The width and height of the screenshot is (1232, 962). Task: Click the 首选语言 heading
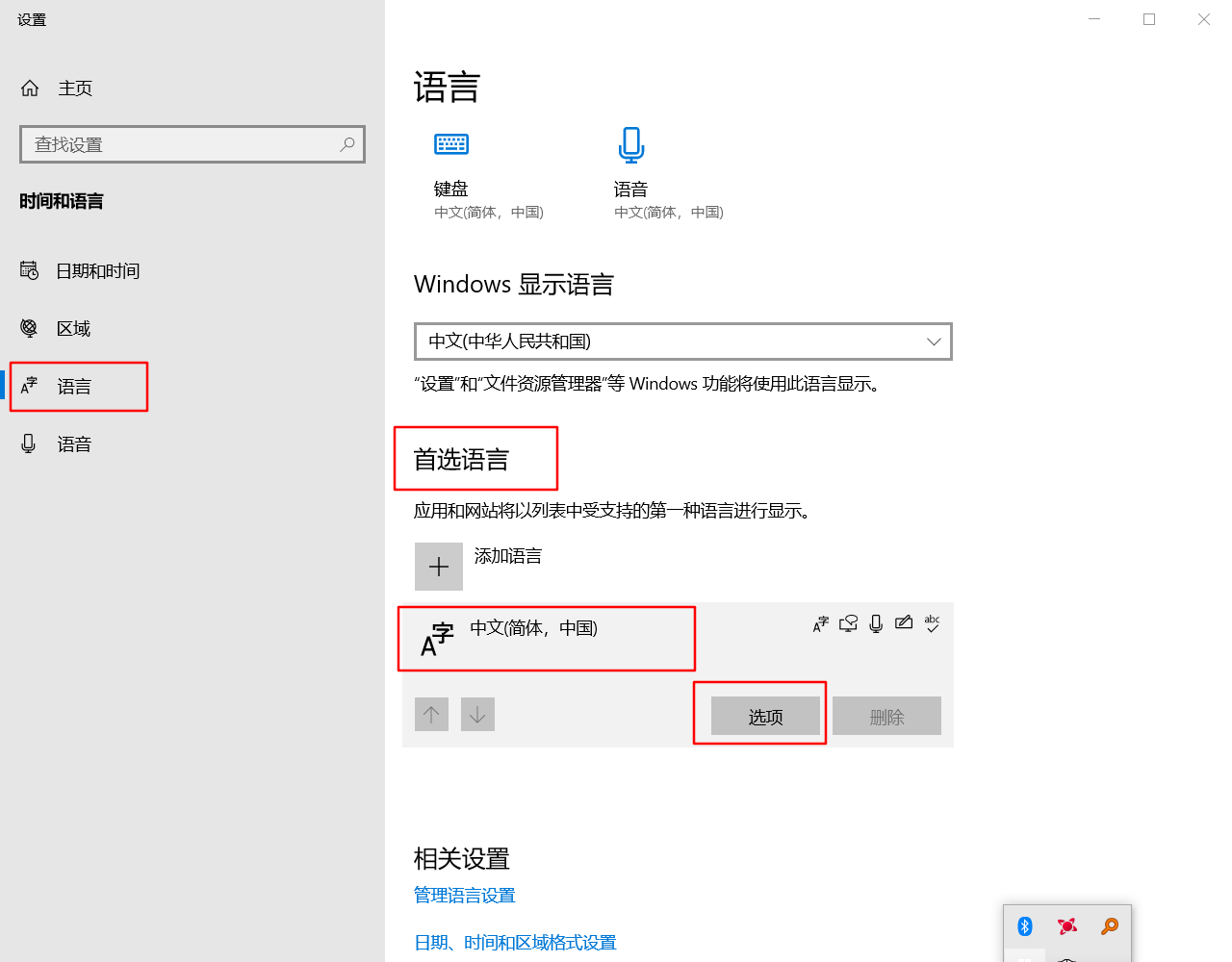pyautogui.click(x=462, y=460)
